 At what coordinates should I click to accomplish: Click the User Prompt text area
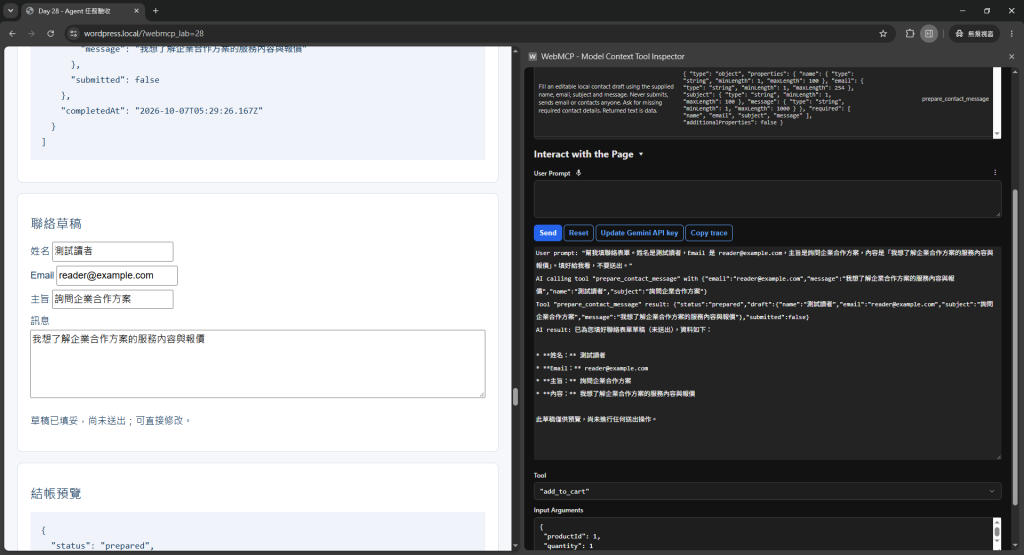[x=767, y=198]
